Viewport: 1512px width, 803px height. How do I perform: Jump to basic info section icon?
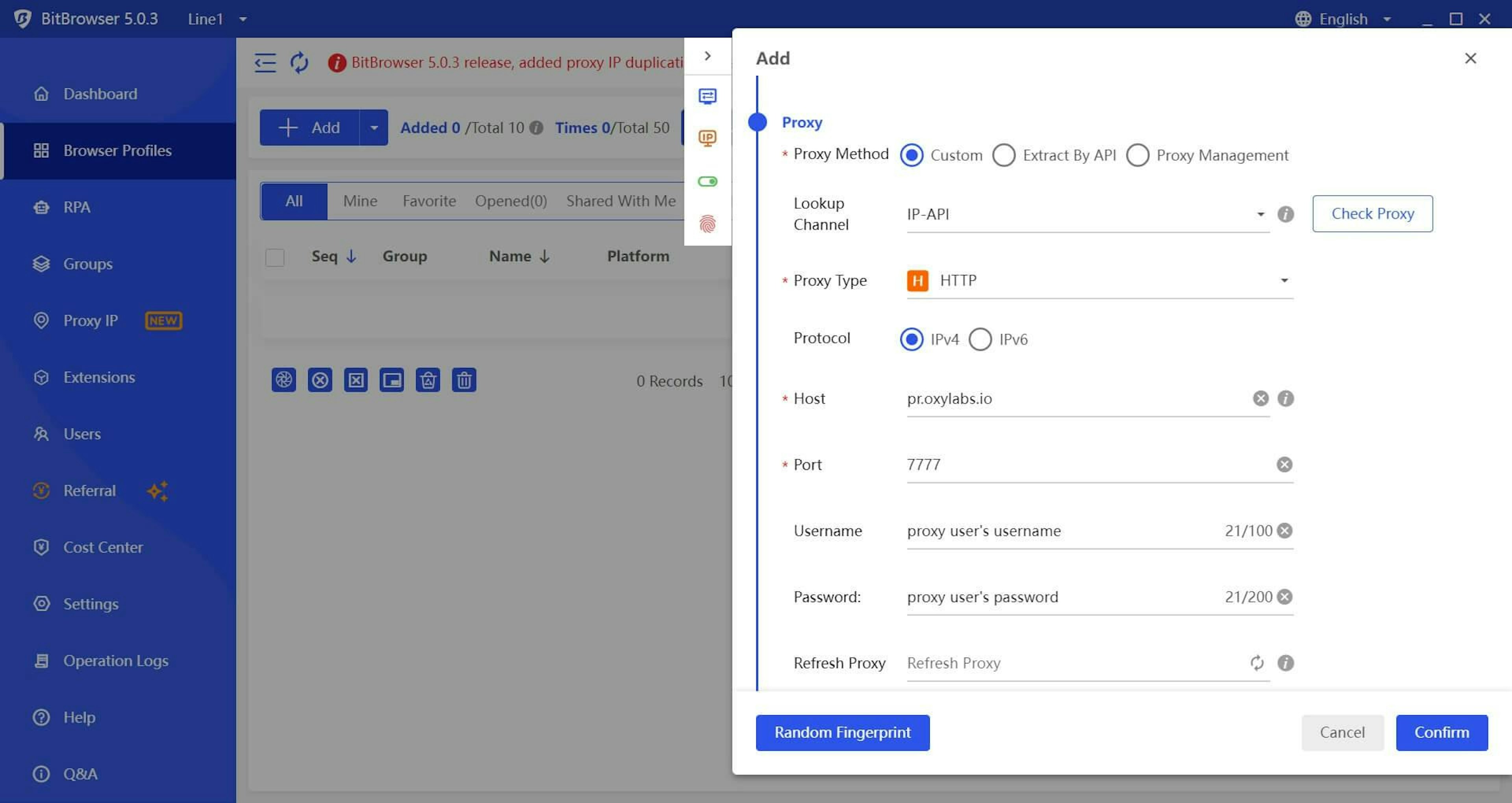[708, 96]
